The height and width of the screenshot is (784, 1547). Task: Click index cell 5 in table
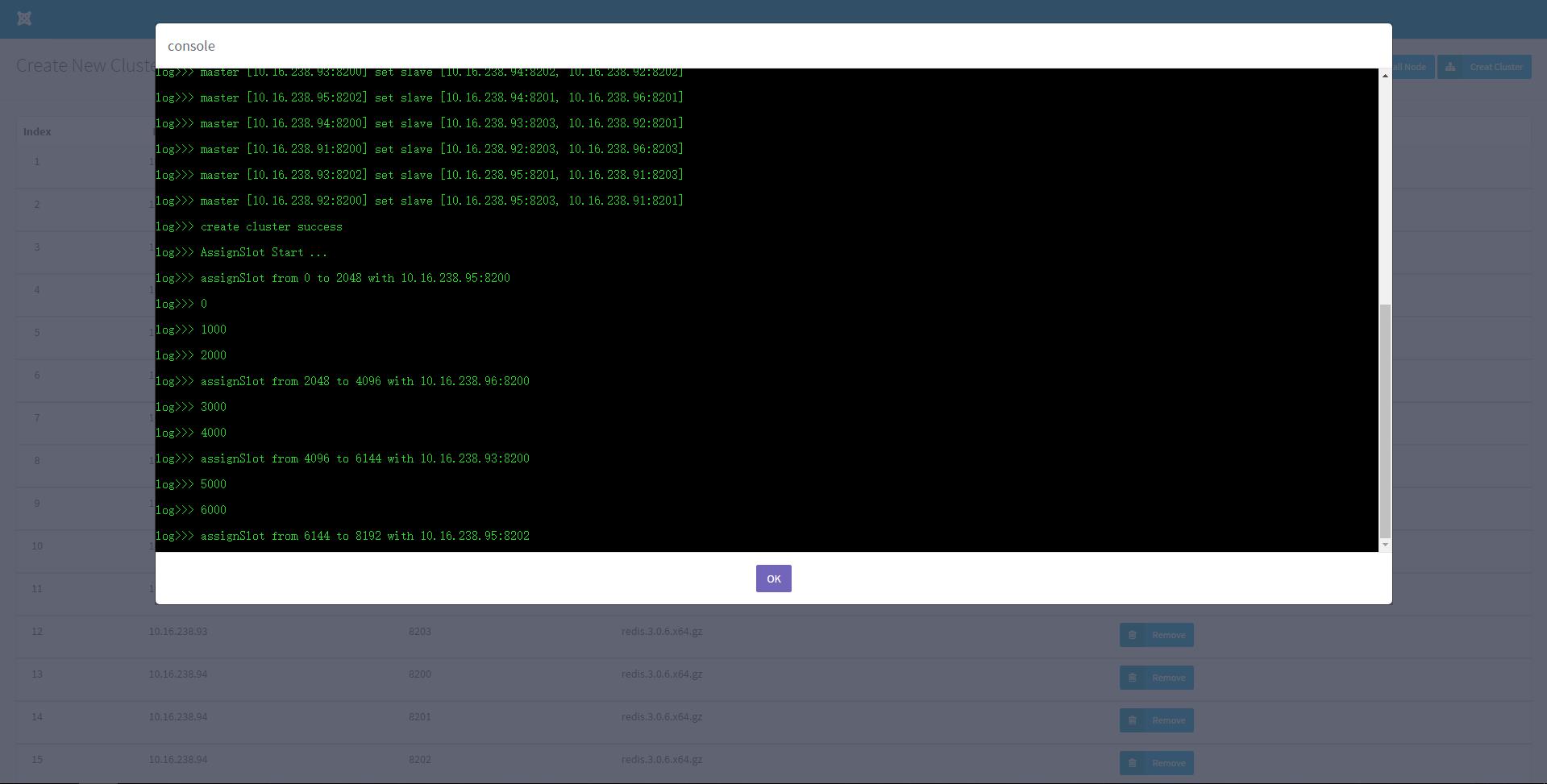(37, 333)
